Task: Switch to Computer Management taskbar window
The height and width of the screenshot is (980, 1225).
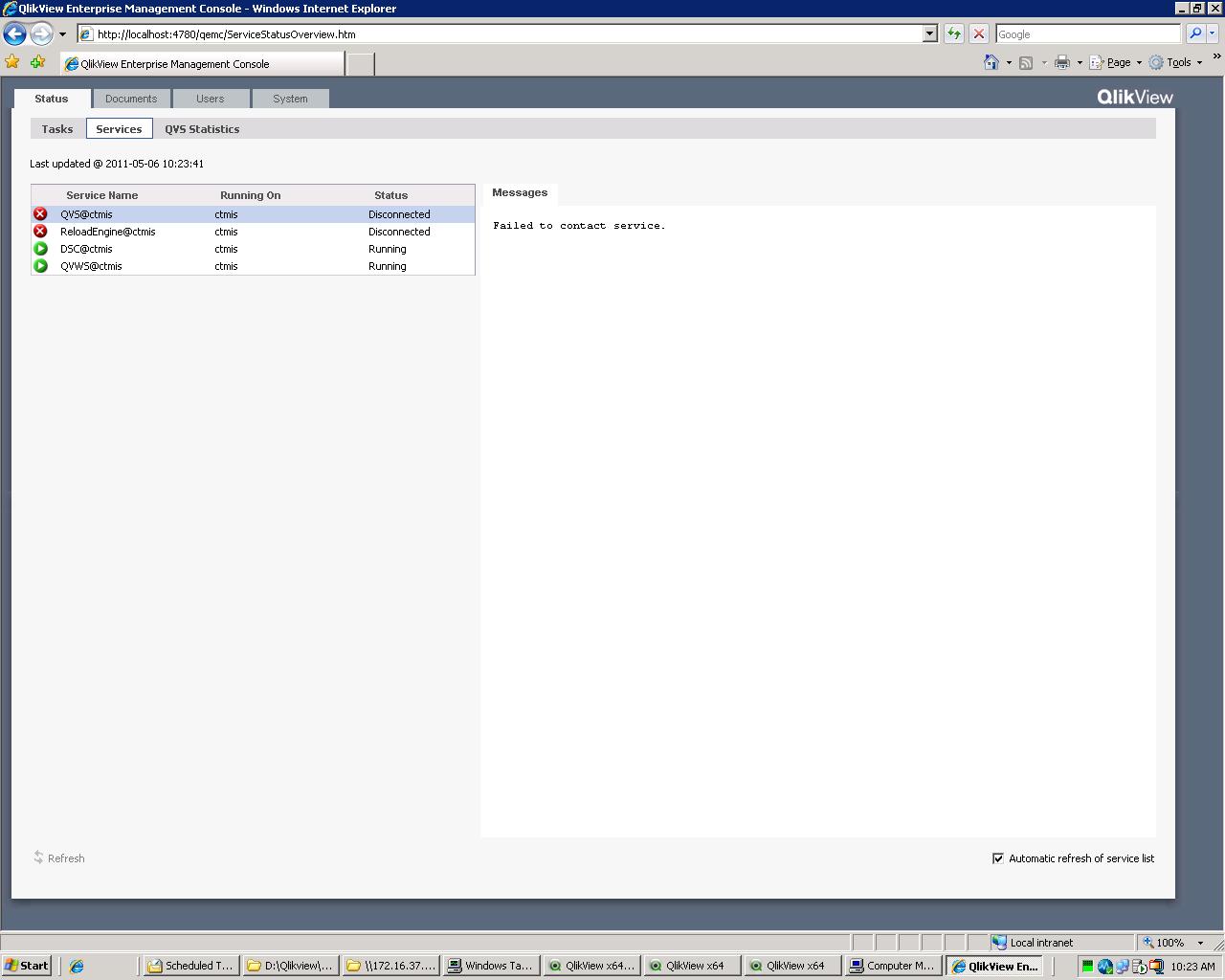Action: tap(893, 966)
